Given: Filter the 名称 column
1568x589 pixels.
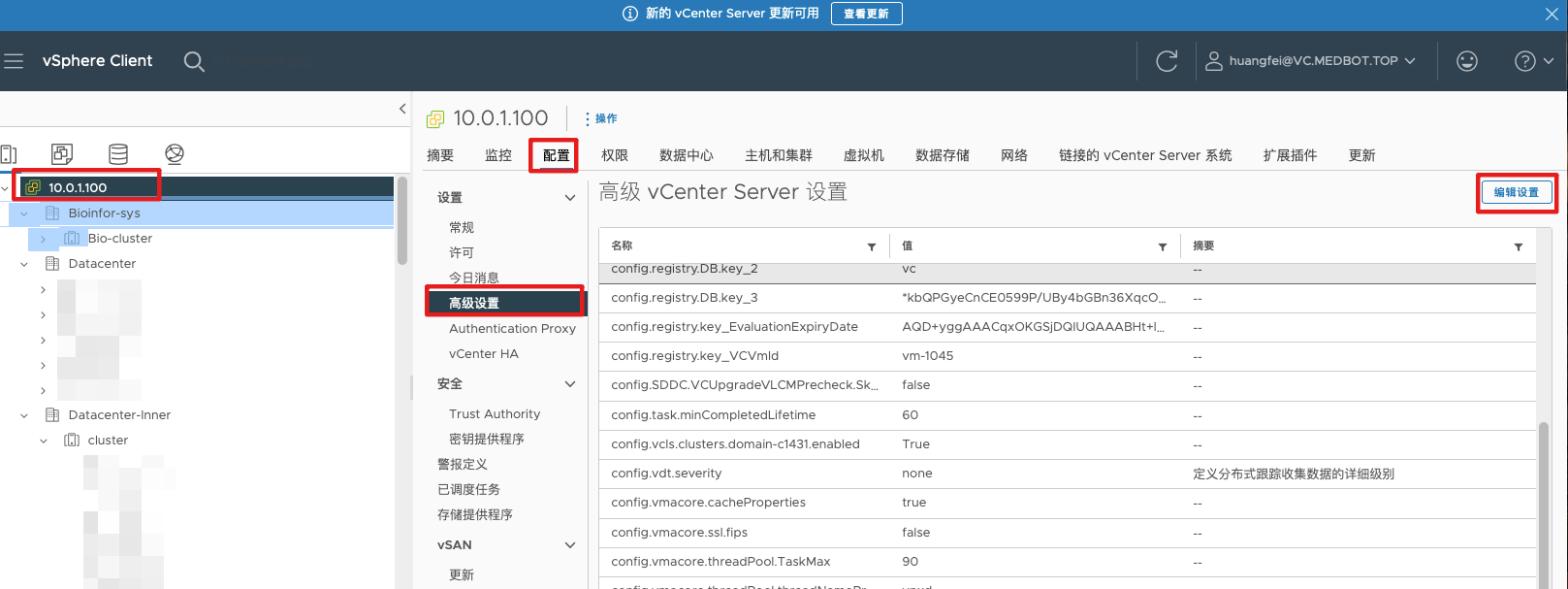Looking at the screenshot, I should point(872,247).
